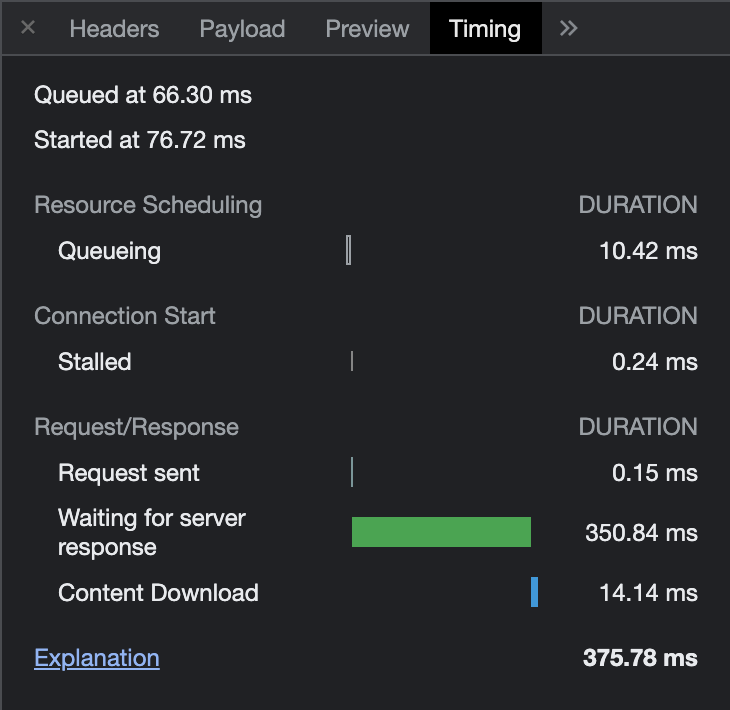Viewport: 730px width, 710px height.
Task: Click the Timing tab
Action: pyautogui.click(x=485, y=29)
